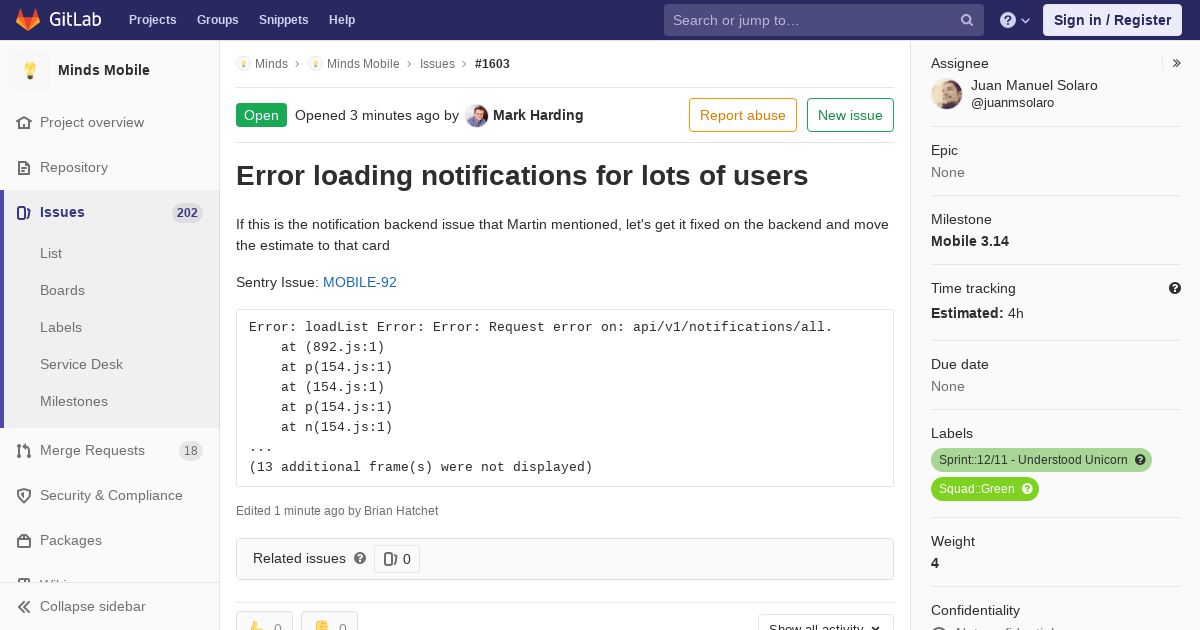The image size is (1200, 630).
Task: Click the GitLab fox logo
Action: [x=28, y=20]
